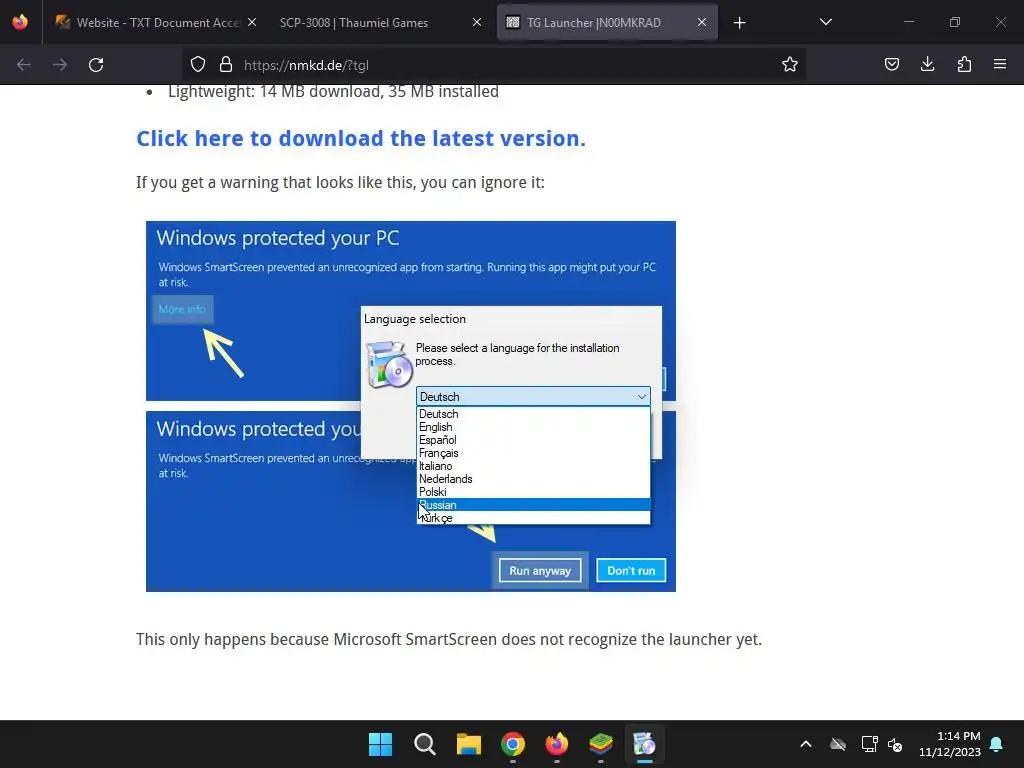The image size is (1024, 768).
Task: Open Firefox from the taskbar
Action: pos(556,744)
